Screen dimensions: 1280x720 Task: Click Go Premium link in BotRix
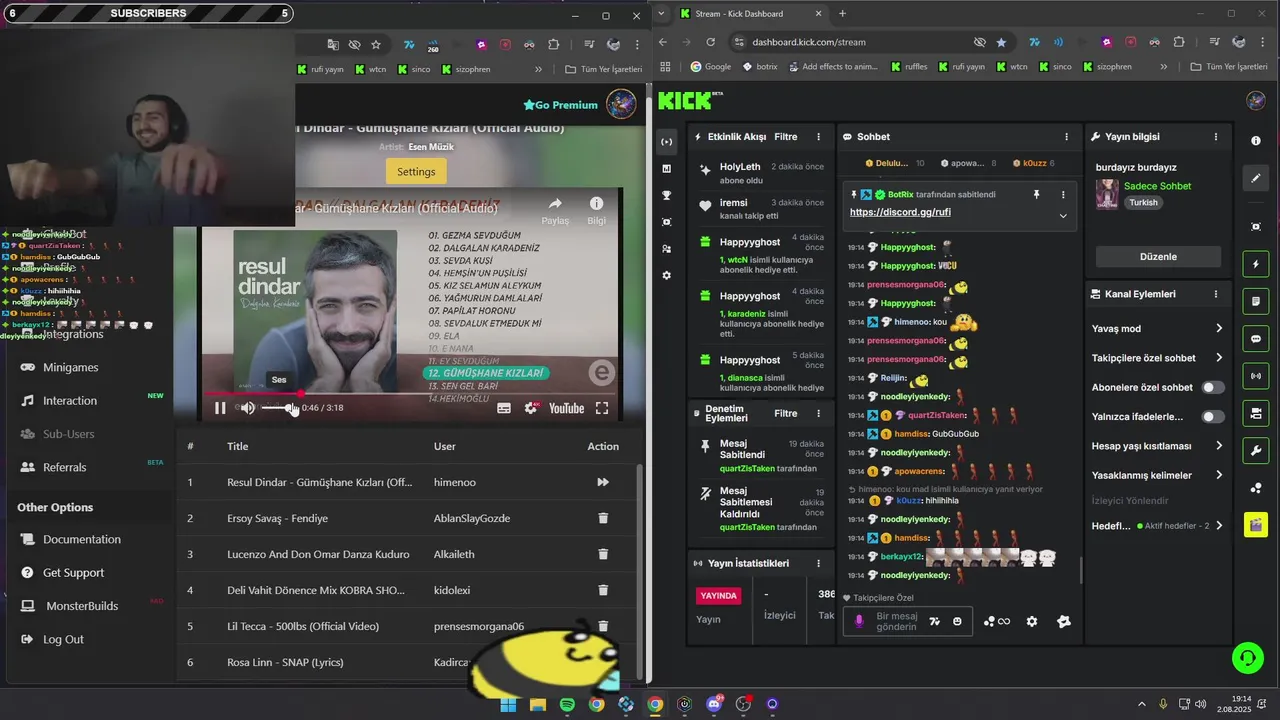560,104
